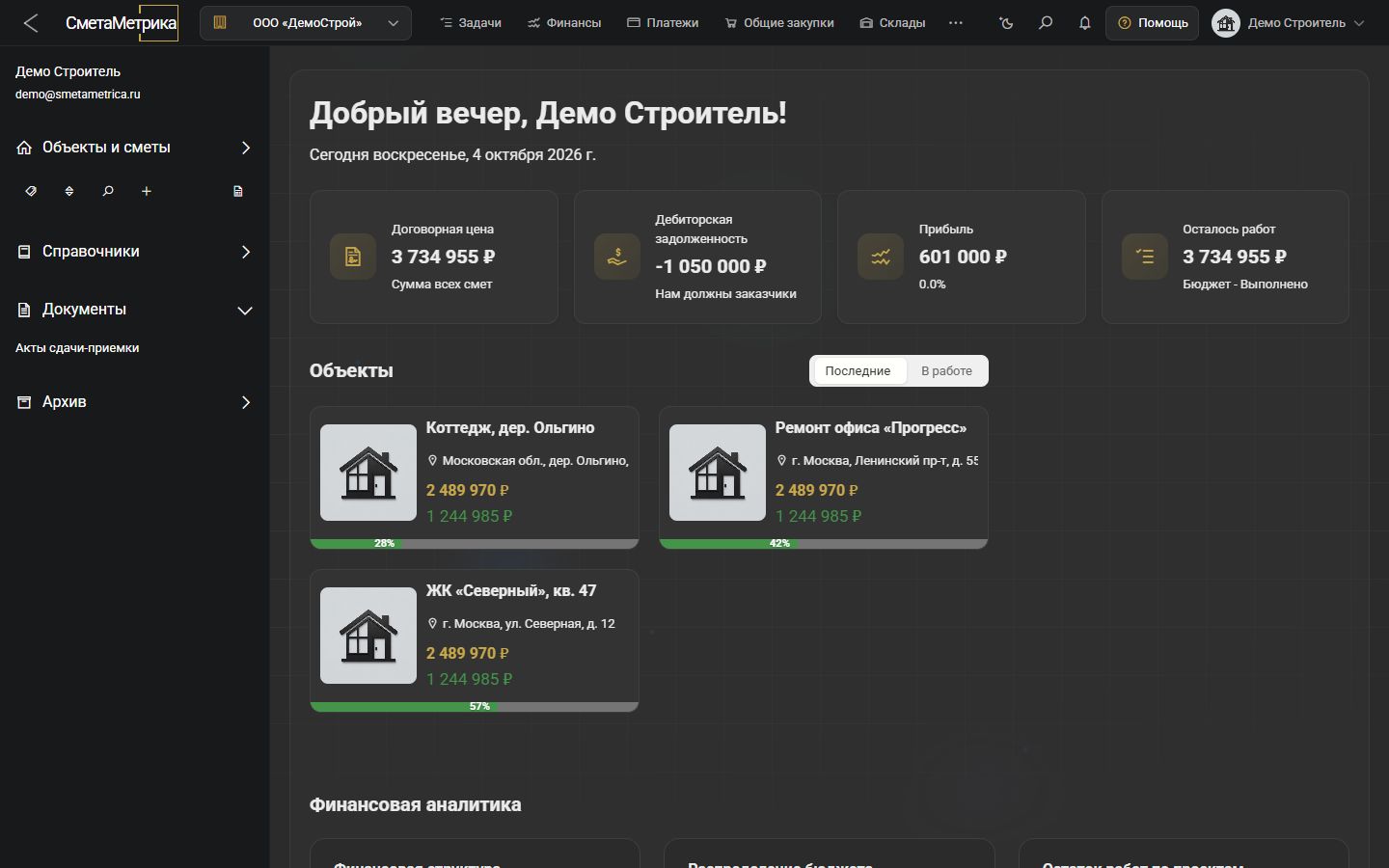Click the Осталось работ list icon

[x=1145, y=257]
